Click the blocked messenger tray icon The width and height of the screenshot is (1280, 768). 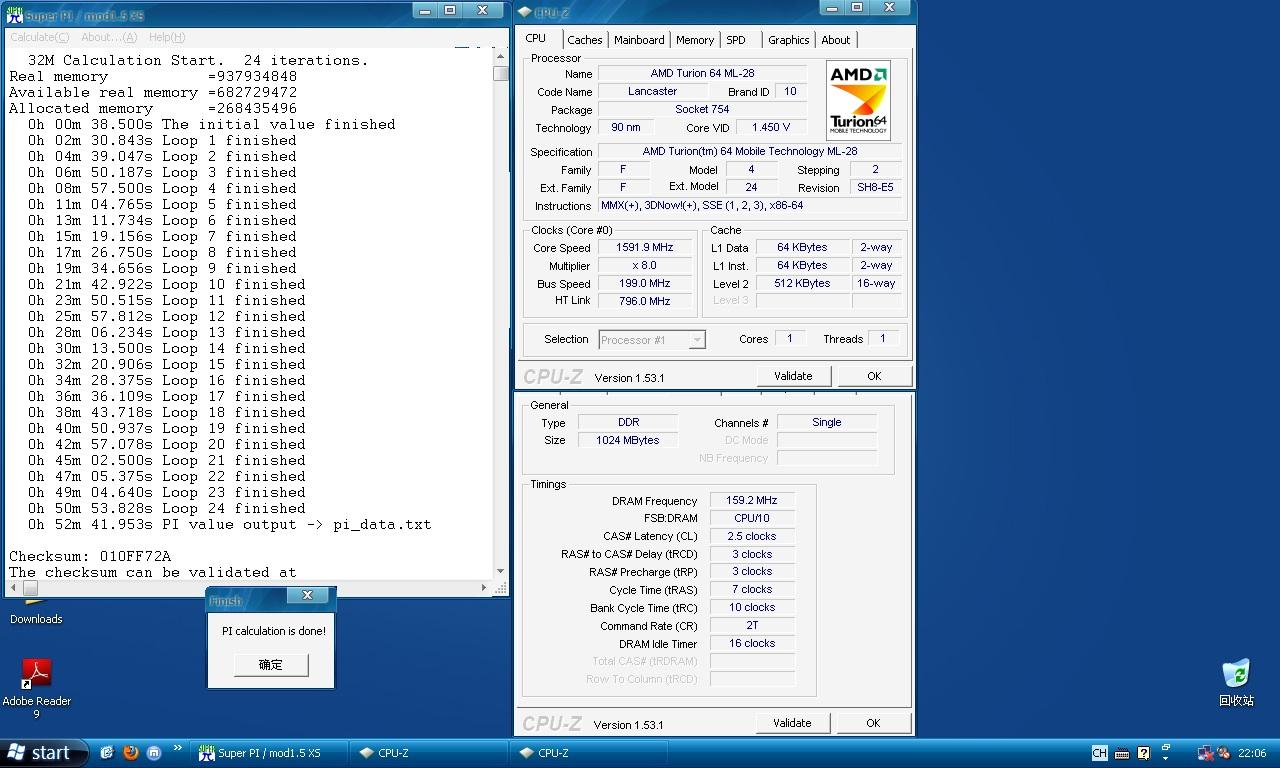coord(1223,753)
